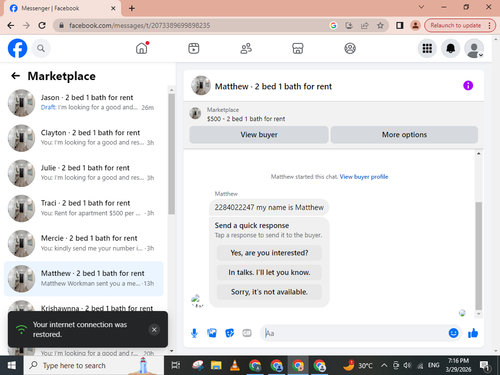Dismiss the internet connection restored toast
The height and width of the screenshot is (375, 500).
coord(154,330)
